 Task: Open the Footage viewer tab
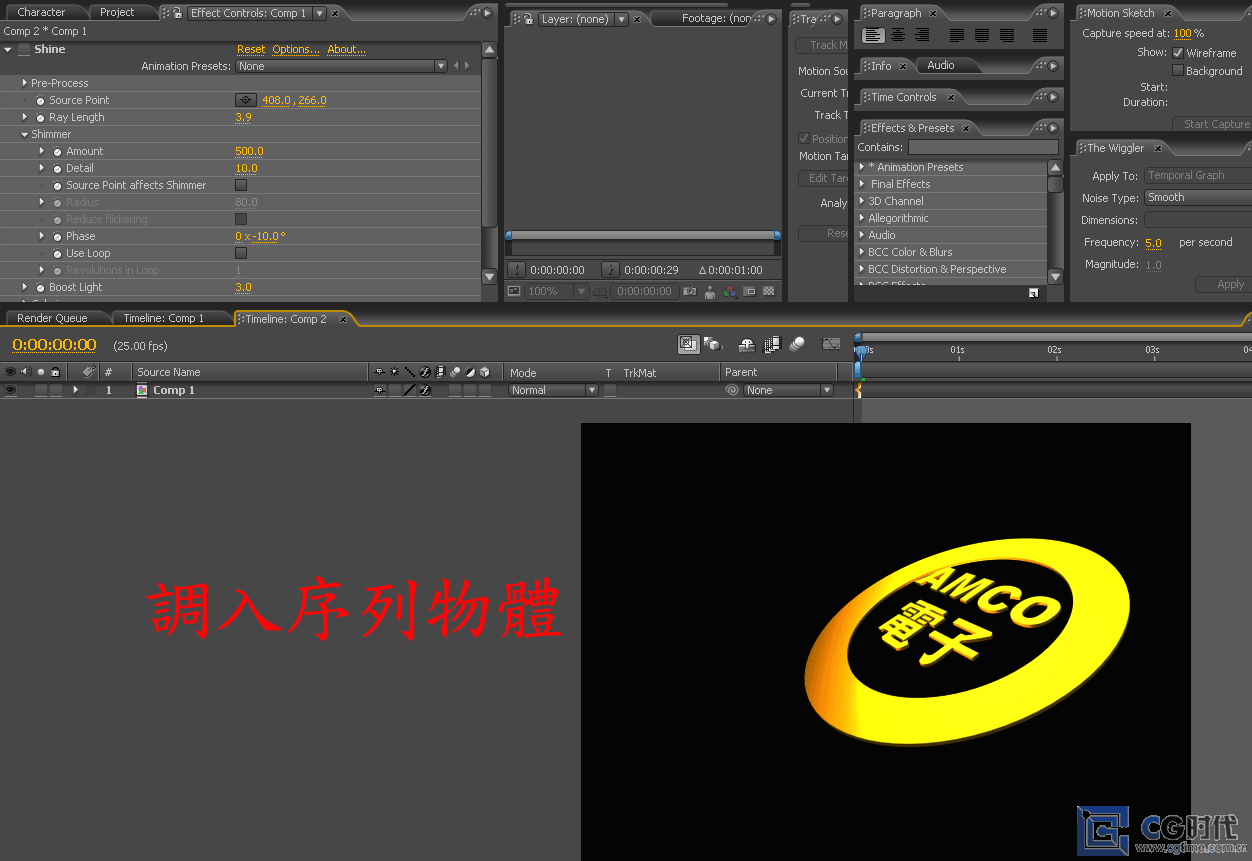[x=716, y=18]
